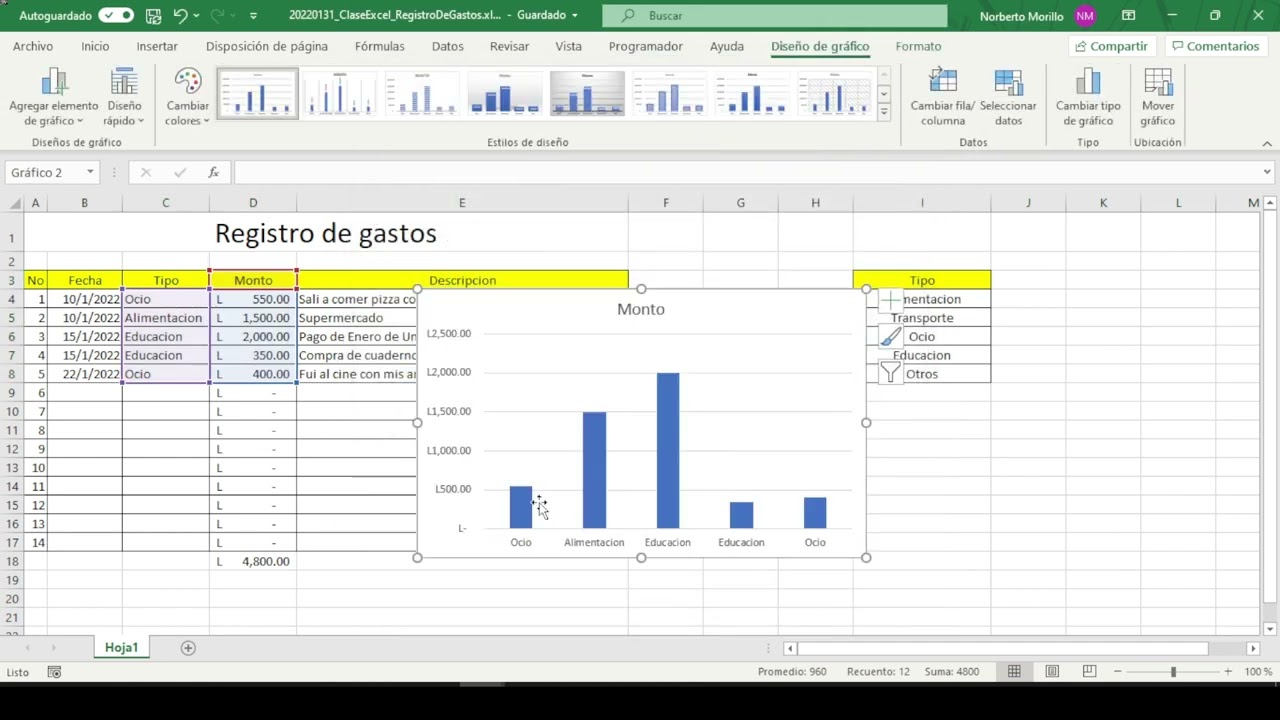Click the Chart Elements plus icon
The height and width of the screenshot is (720, 1280).
(891, 299)
